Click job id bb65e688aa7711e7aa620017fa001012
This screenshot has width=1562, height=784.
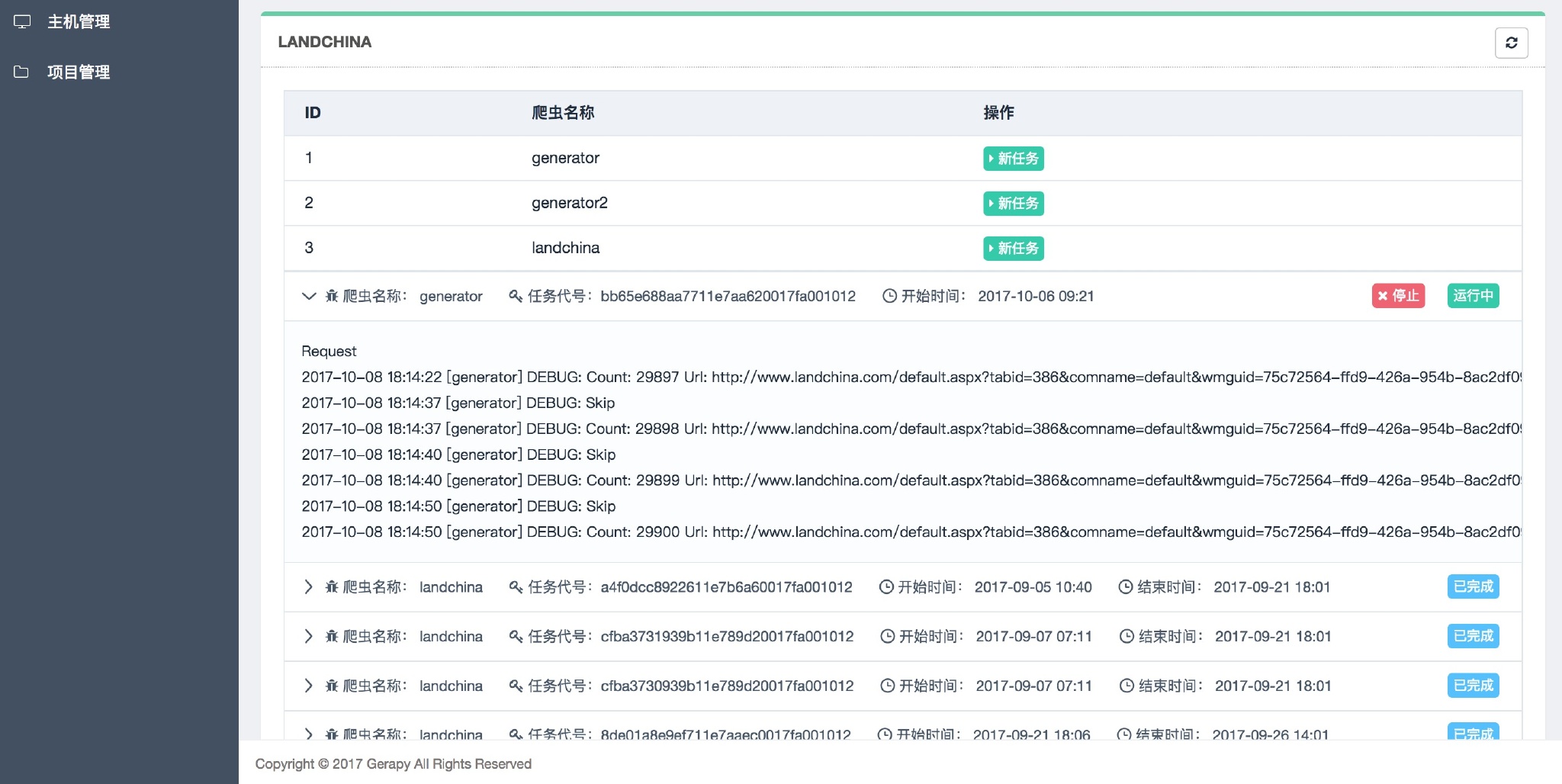coord(728,296)
